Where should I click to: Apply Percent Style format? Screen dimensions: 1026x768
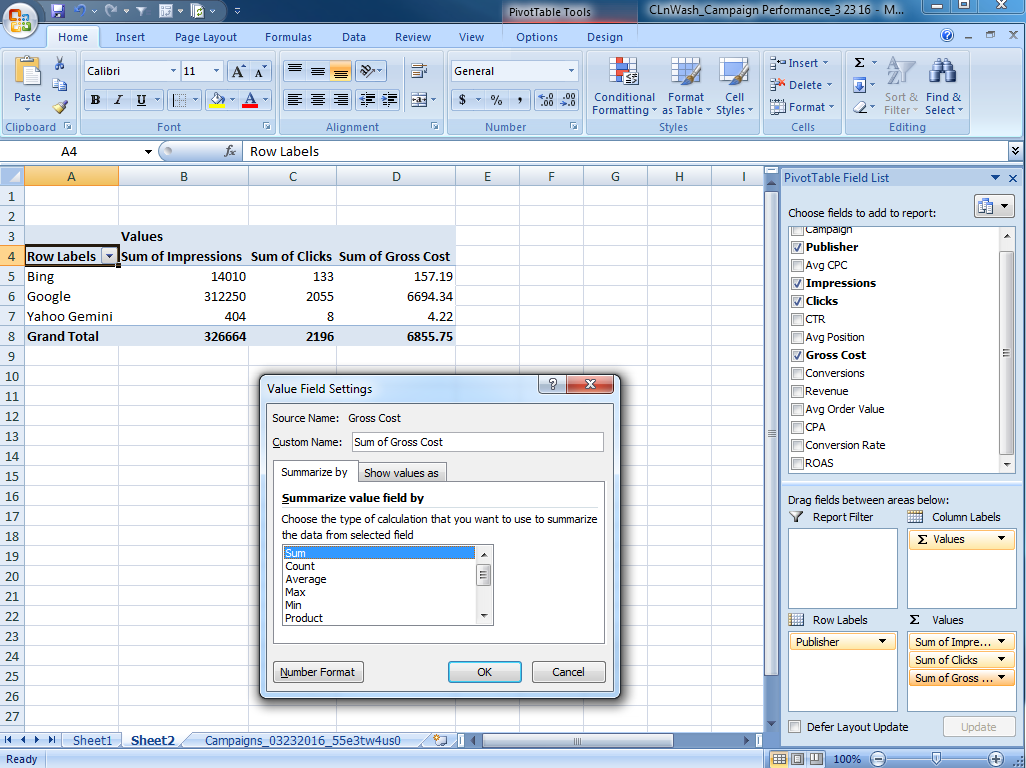click(497, 100)
